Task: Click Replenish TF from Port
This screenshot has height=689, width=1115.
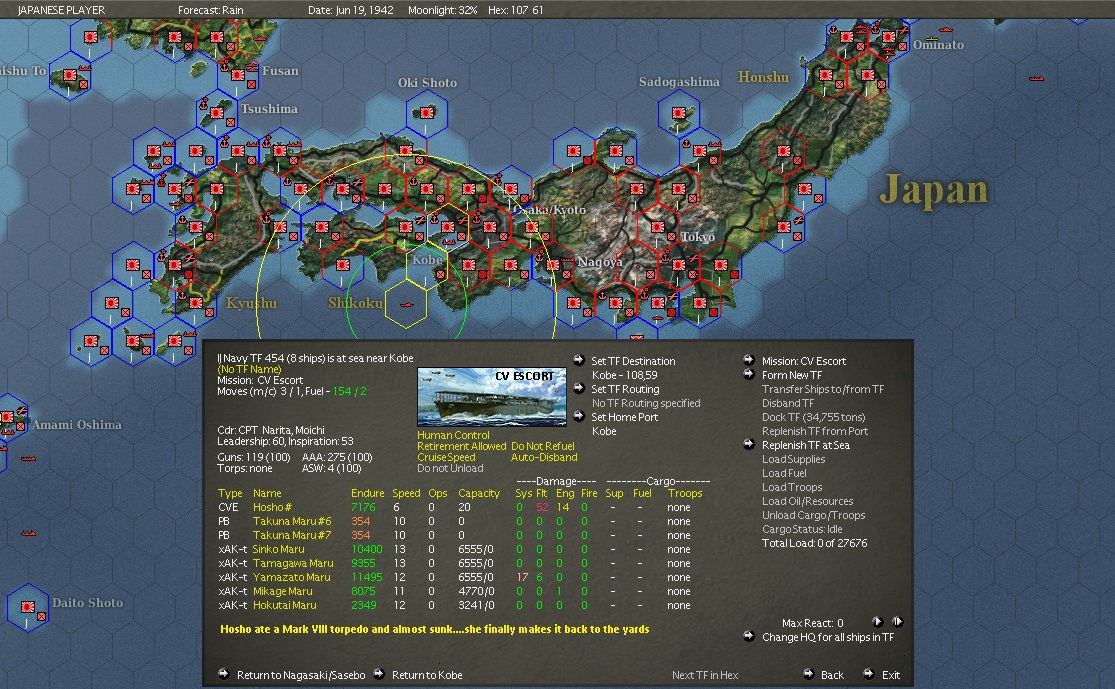Action: [x=815, y=432]
